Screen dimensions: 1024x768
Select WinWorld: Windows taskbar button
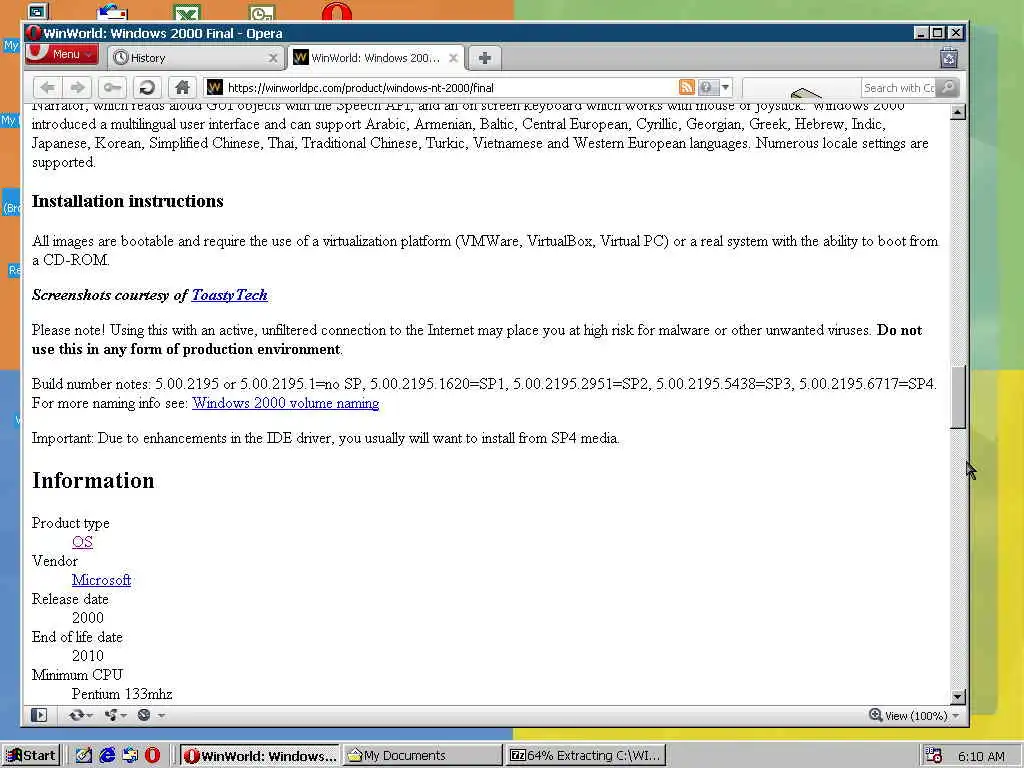(259, 756)
